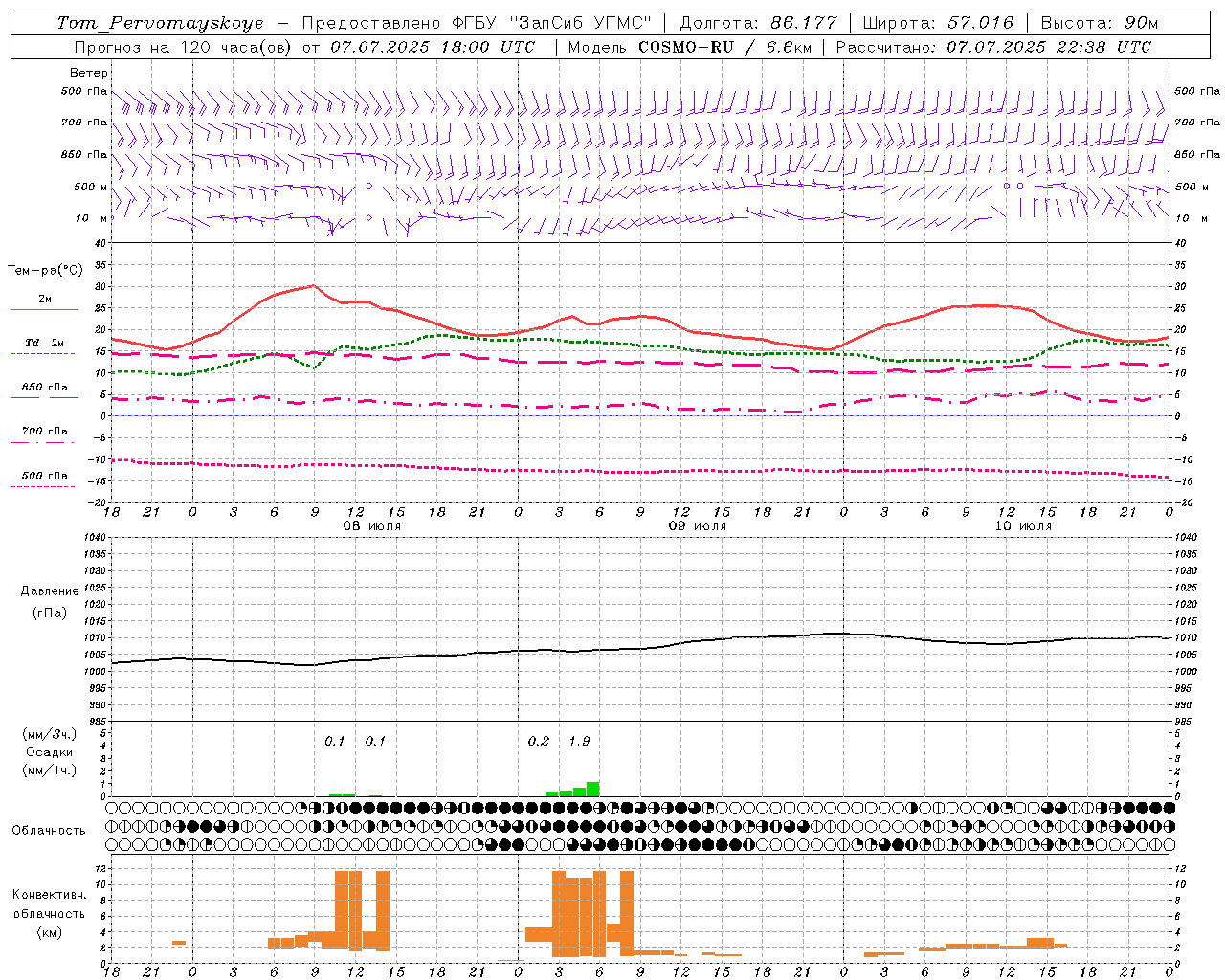Click the '(мм/1ч.)' precipitation unit label
This screenshot has width=1225, height=980.
[x=50, y=770]
